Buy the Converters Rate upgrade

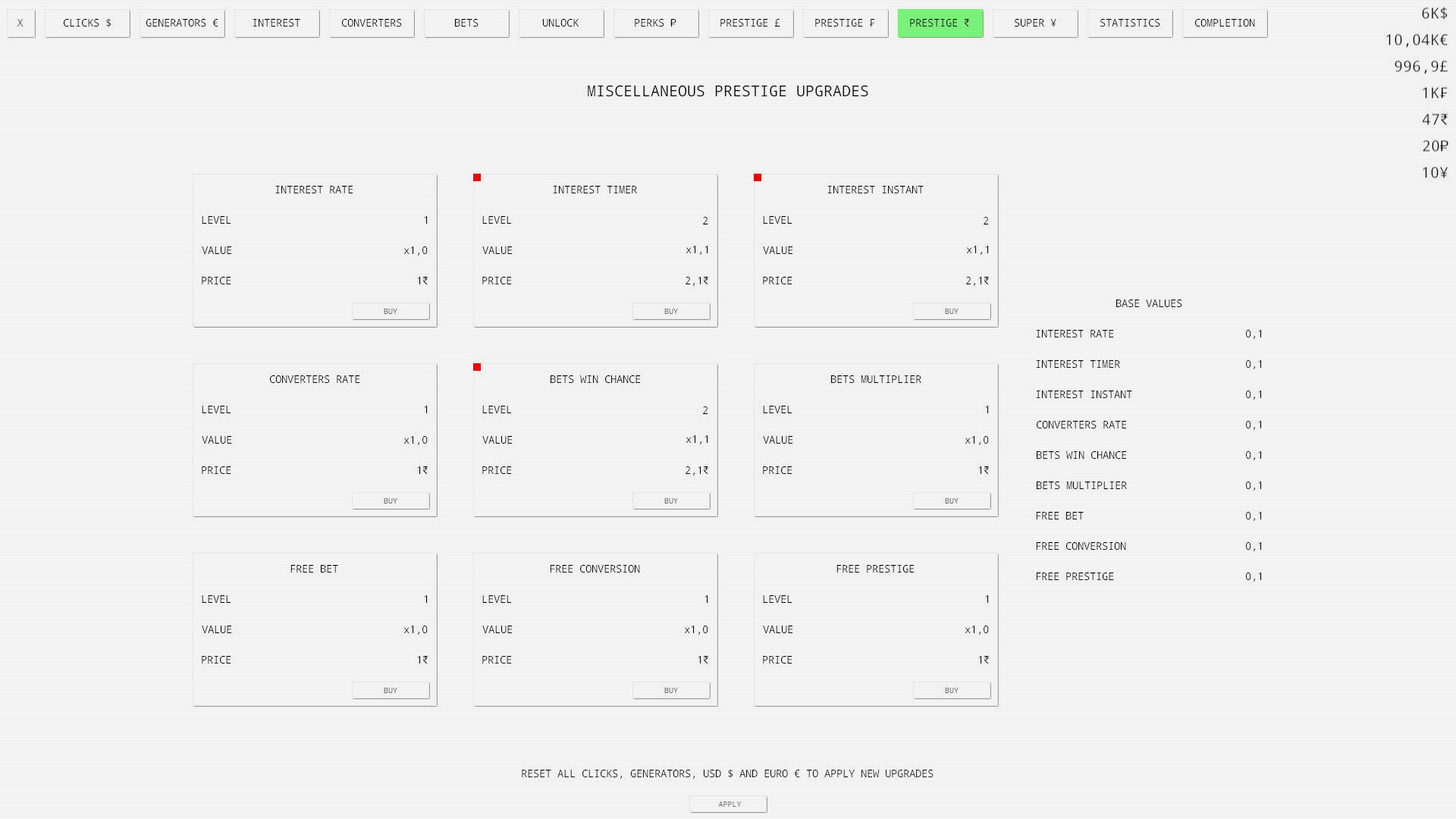click(x=391, y=500)
